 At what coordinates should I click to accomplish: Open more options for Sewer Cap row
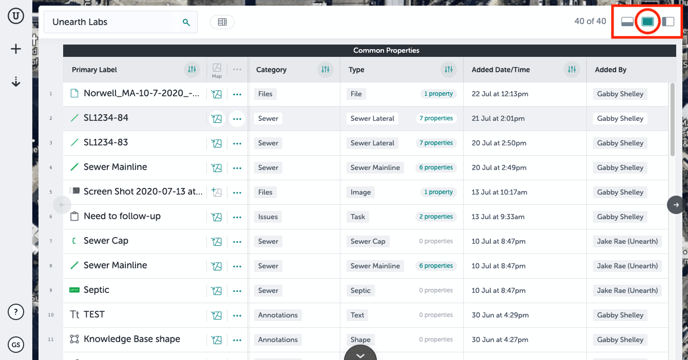(237, 242)
